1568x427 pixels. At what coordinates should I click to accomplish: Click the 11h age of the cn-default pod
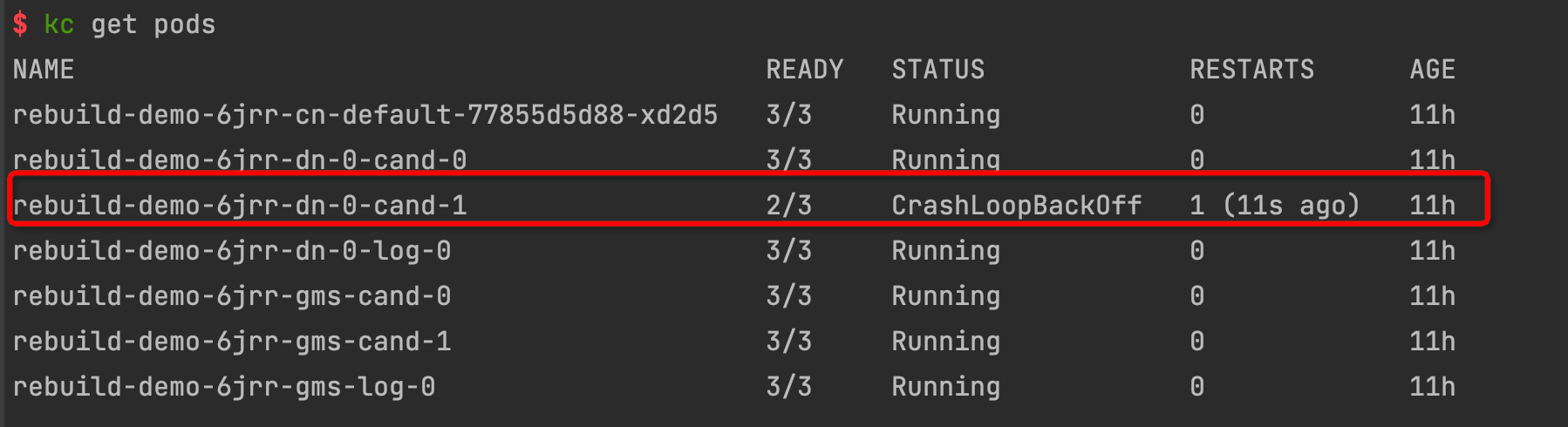coord(1433,115)
